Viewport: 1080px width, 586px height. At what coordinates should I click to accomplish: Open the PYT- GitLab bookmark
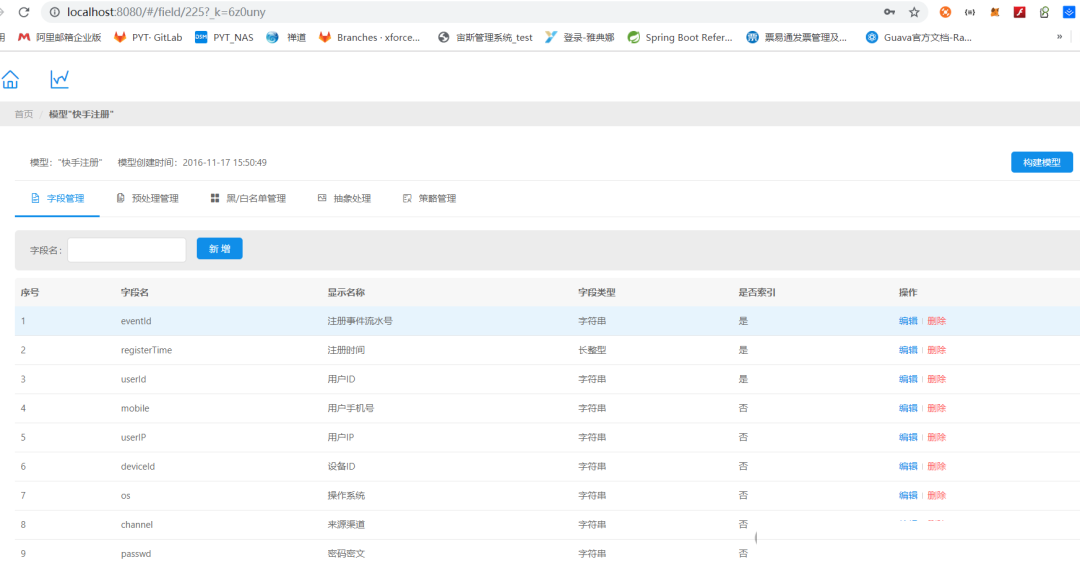click(148, 37)
